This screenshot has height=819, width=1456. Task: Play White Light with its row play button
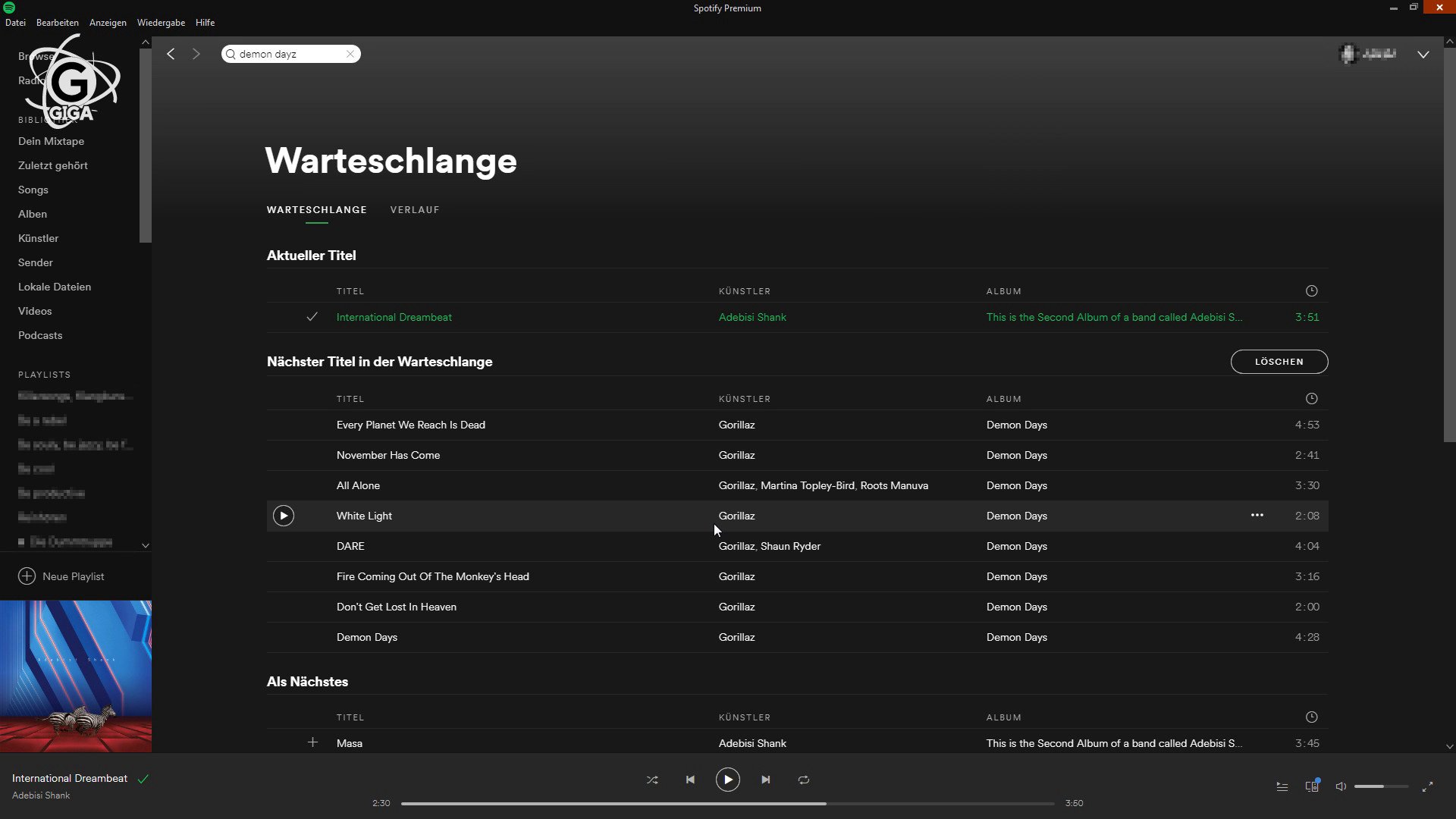click(284, 516)
